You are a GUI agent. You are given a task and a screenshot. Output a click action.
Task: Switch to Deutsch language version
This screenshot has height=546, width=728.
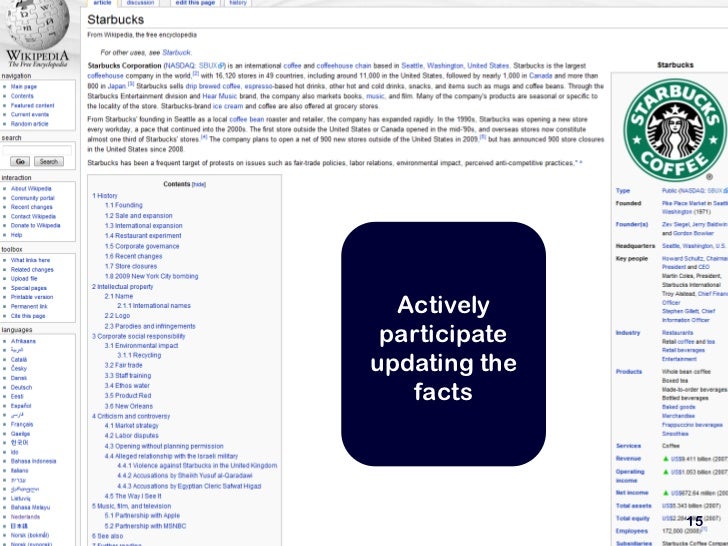point(21,387)
